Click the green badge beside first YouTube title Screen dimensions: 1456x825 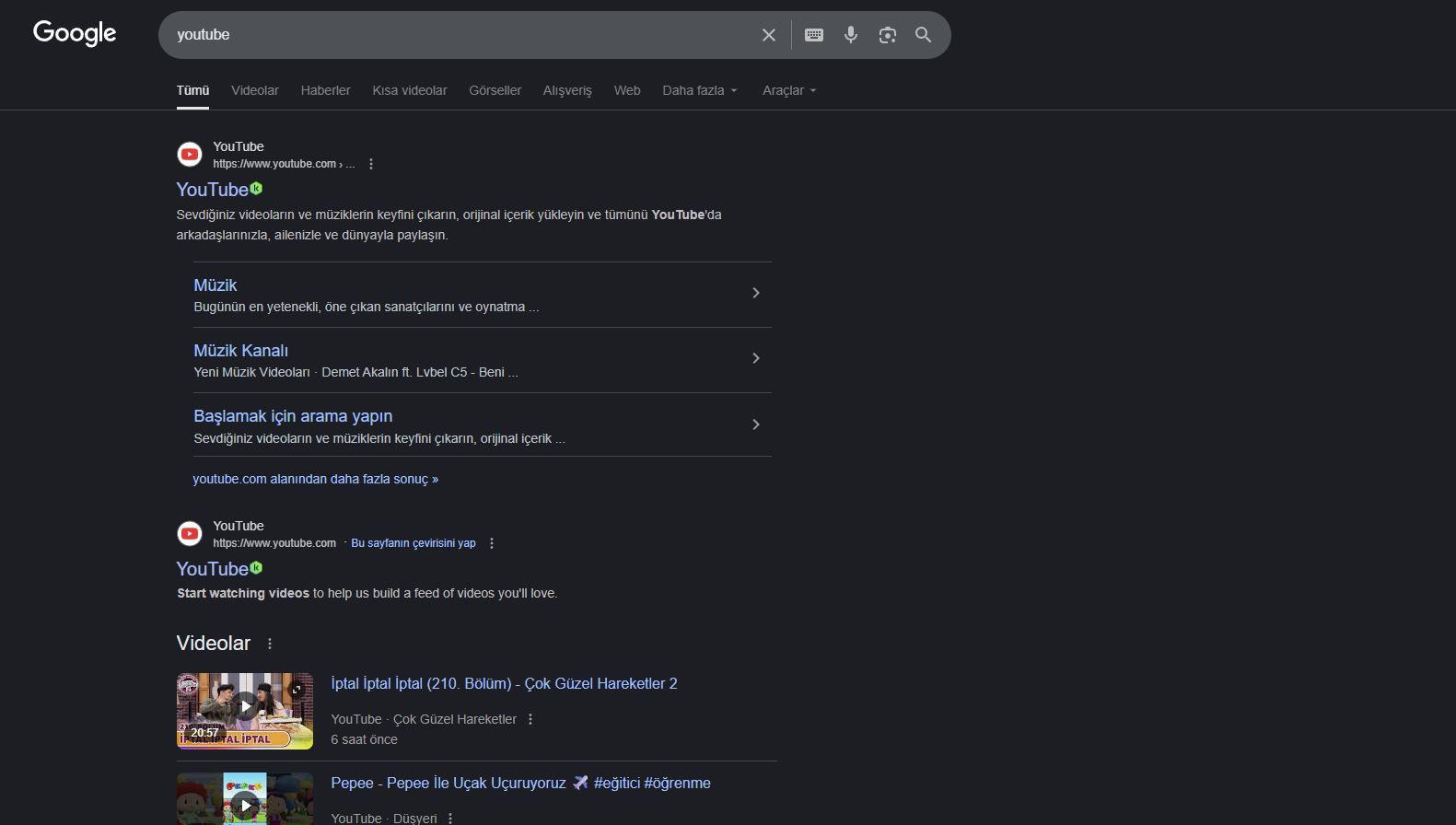pyautogui.click(x=257, y=188)
